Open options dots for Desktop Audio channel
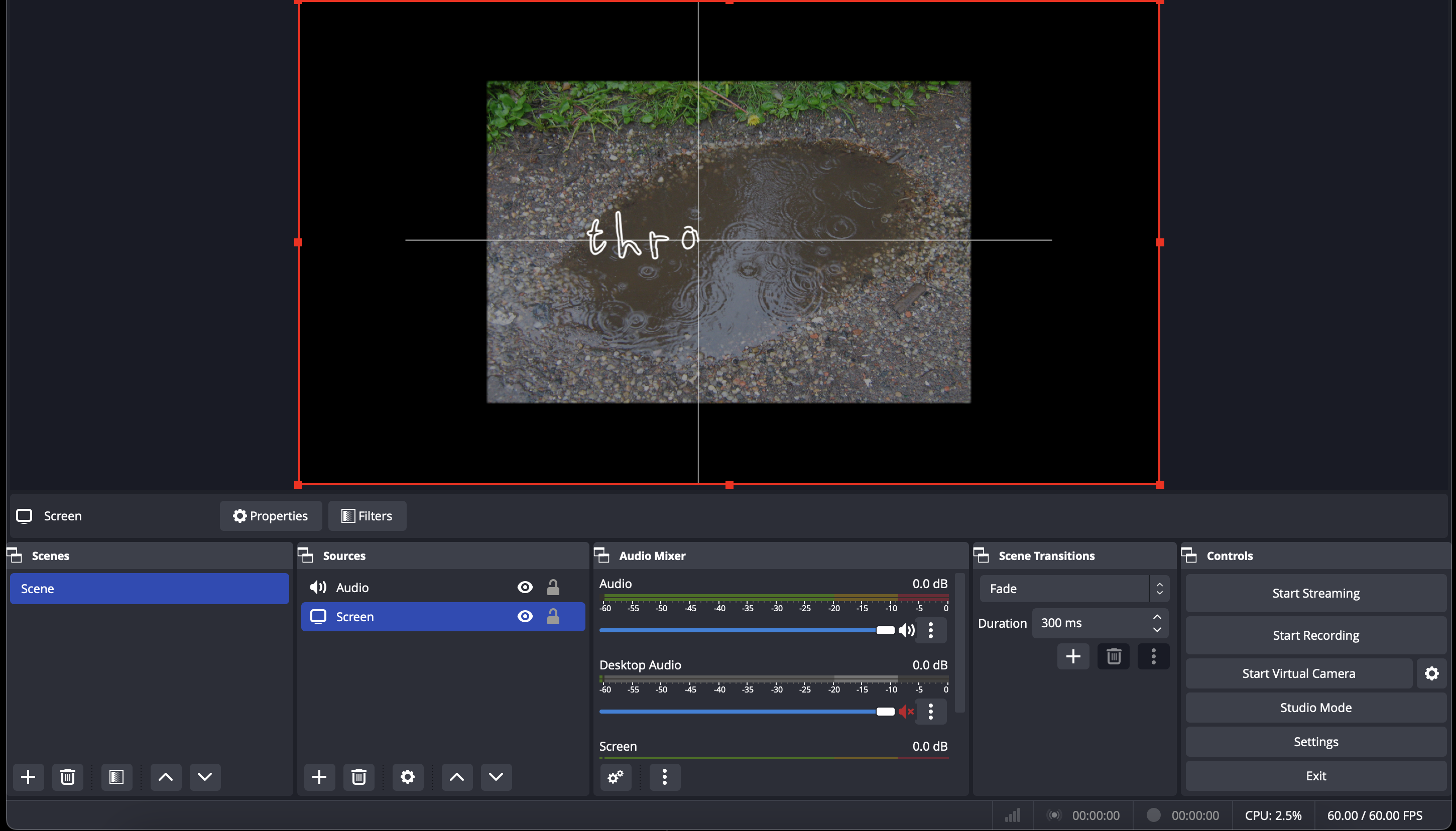Viewport: 1456px width, 831px height. (x=931, y=711)
